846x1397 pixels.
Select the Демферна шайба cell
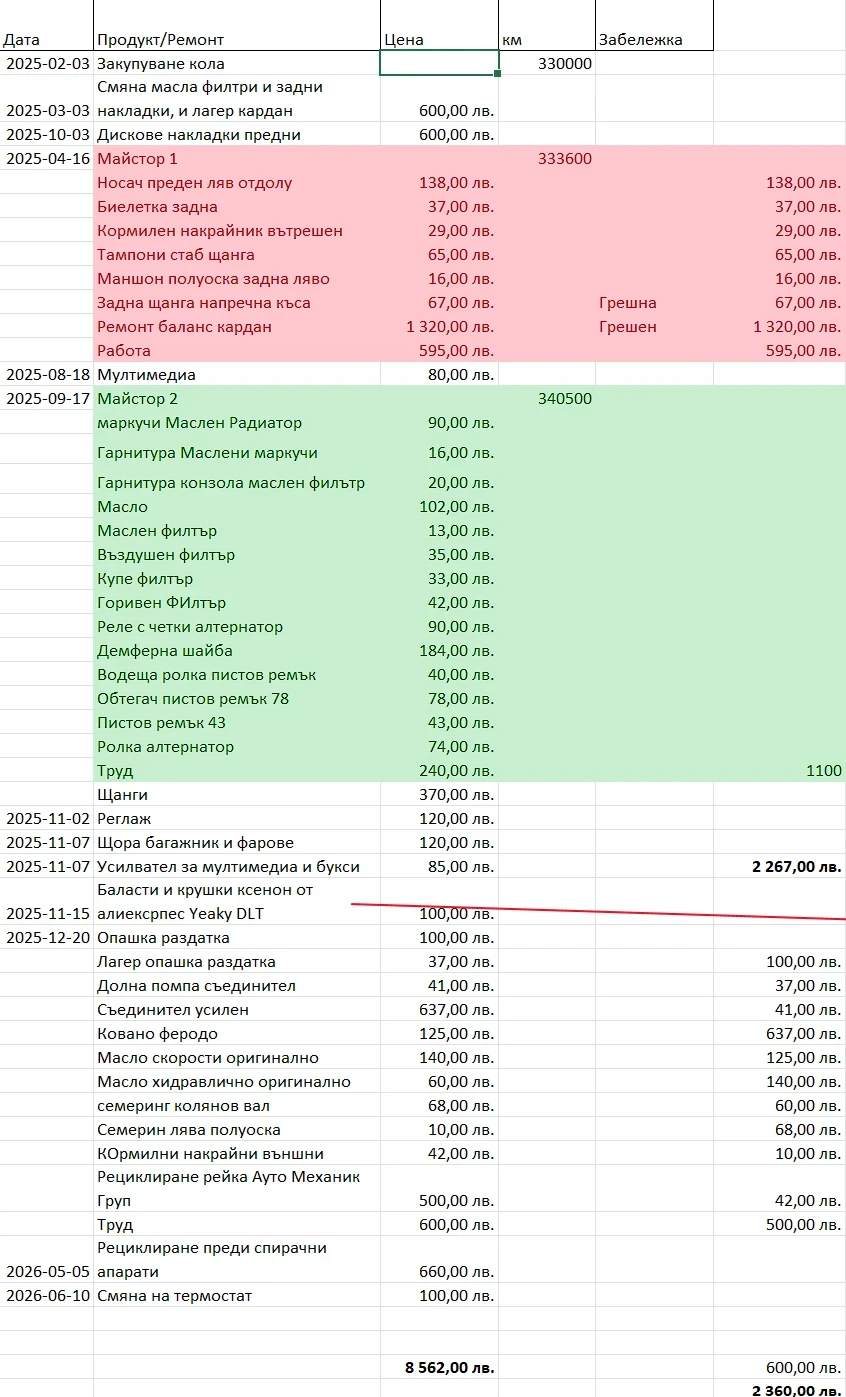(x=237, y=651)
